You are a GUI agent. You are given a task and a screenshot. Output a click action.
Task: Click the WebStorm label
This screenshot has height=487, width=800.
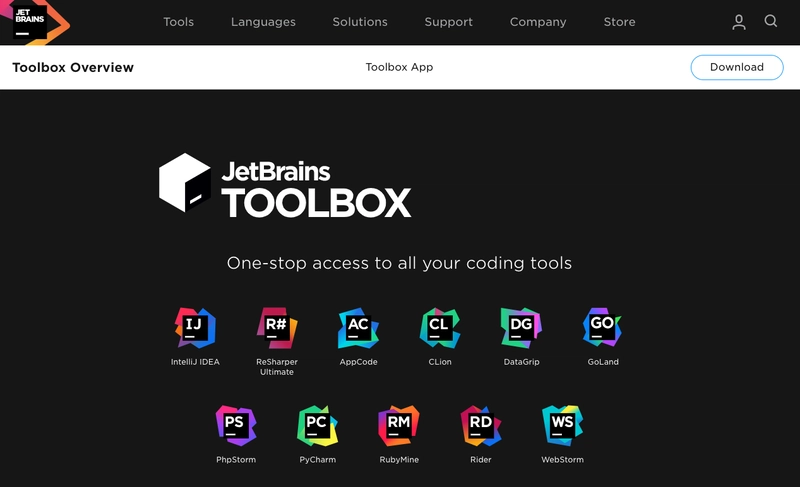[562, 459]
